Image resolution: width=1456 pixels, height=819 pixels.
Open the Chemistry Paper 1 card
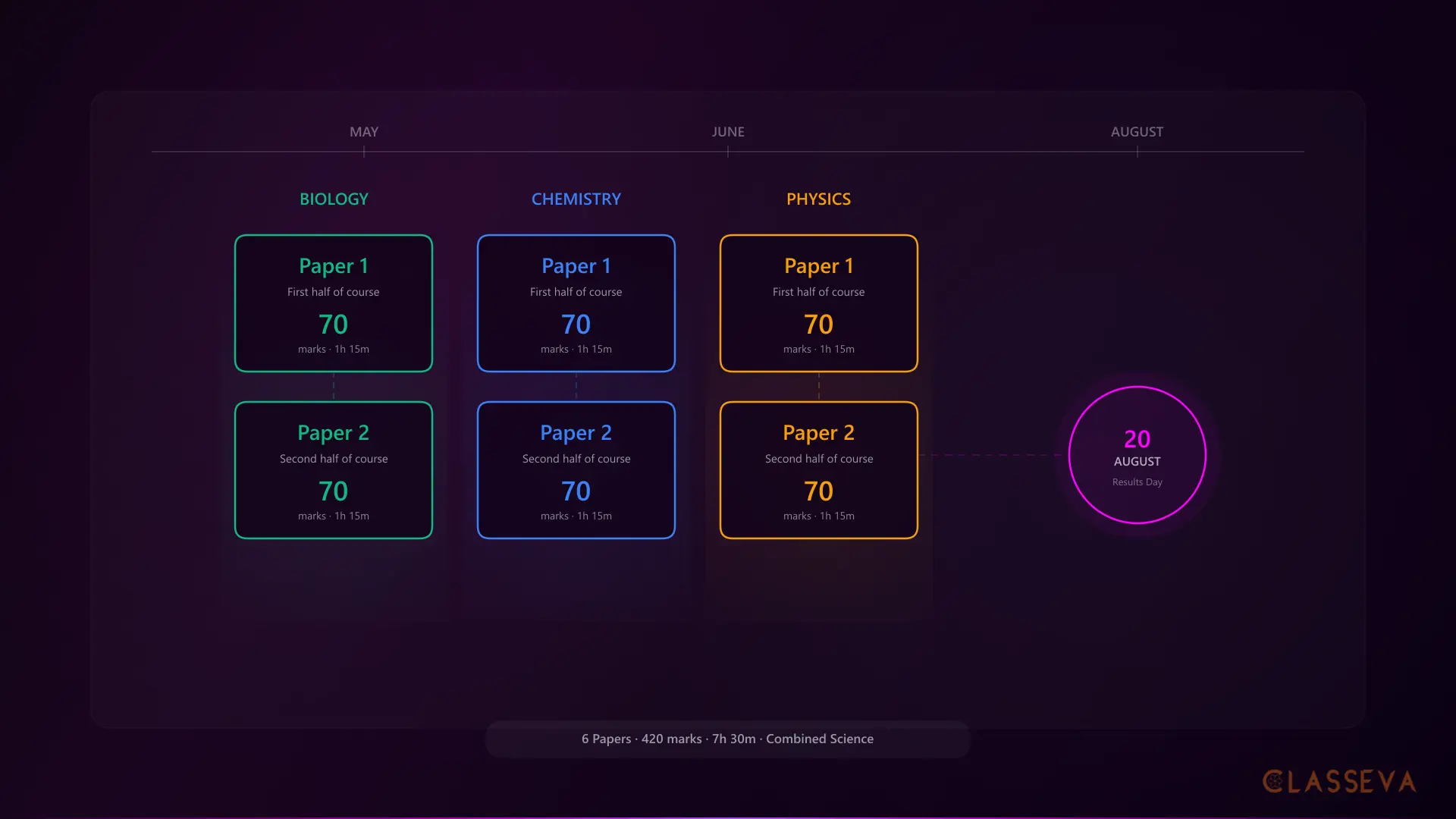[x=576, y=303]
